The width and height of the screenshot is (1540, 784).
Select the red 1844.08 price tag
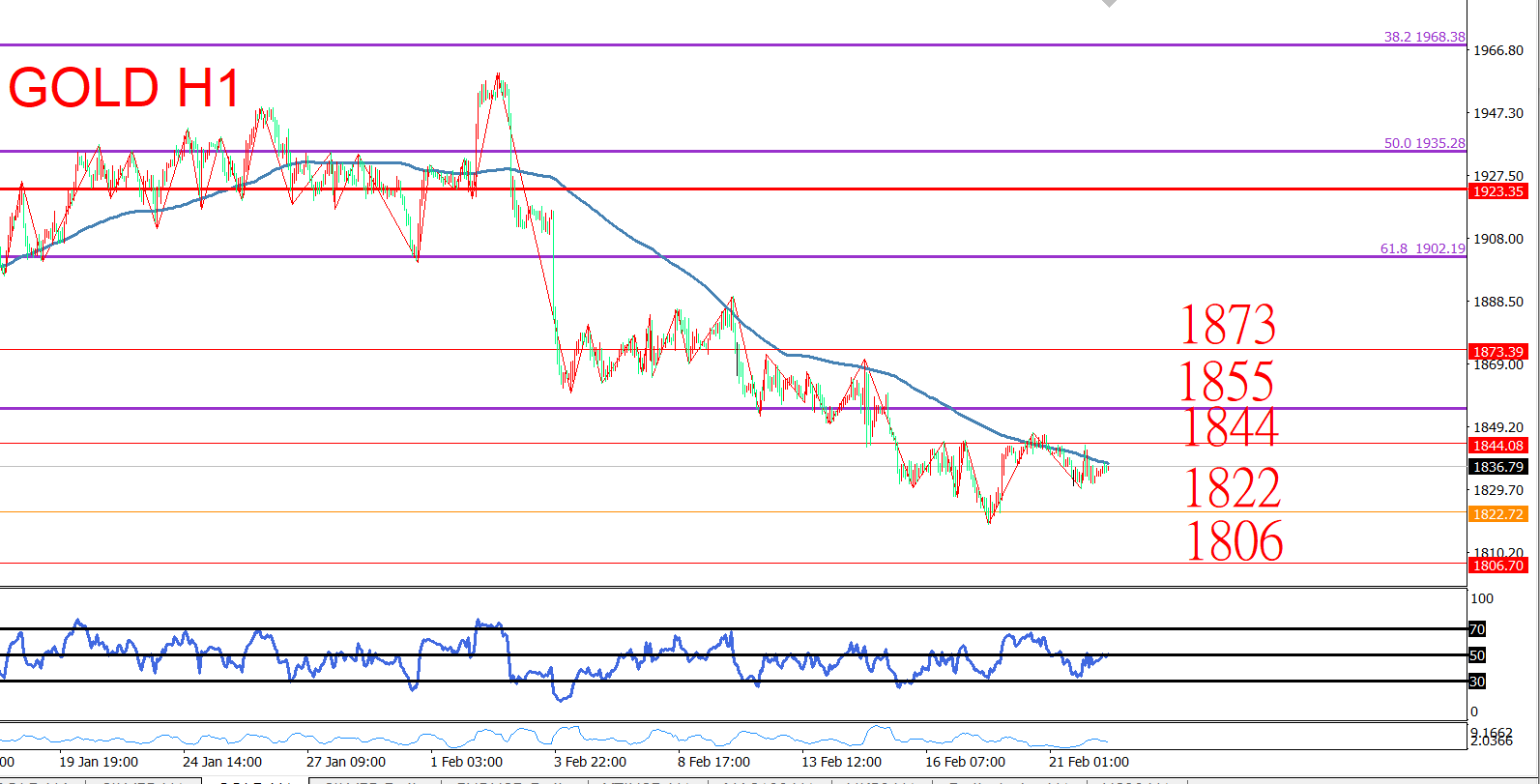tap(1497, 446)
